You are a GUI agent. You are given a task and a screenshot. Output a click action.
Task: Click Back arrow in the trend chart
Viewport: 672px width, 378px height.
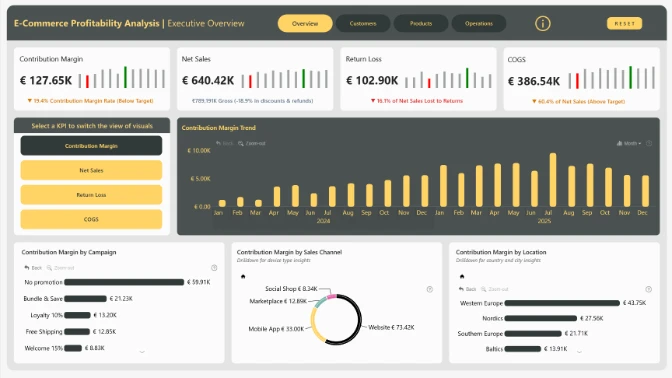tap(225, 143)
